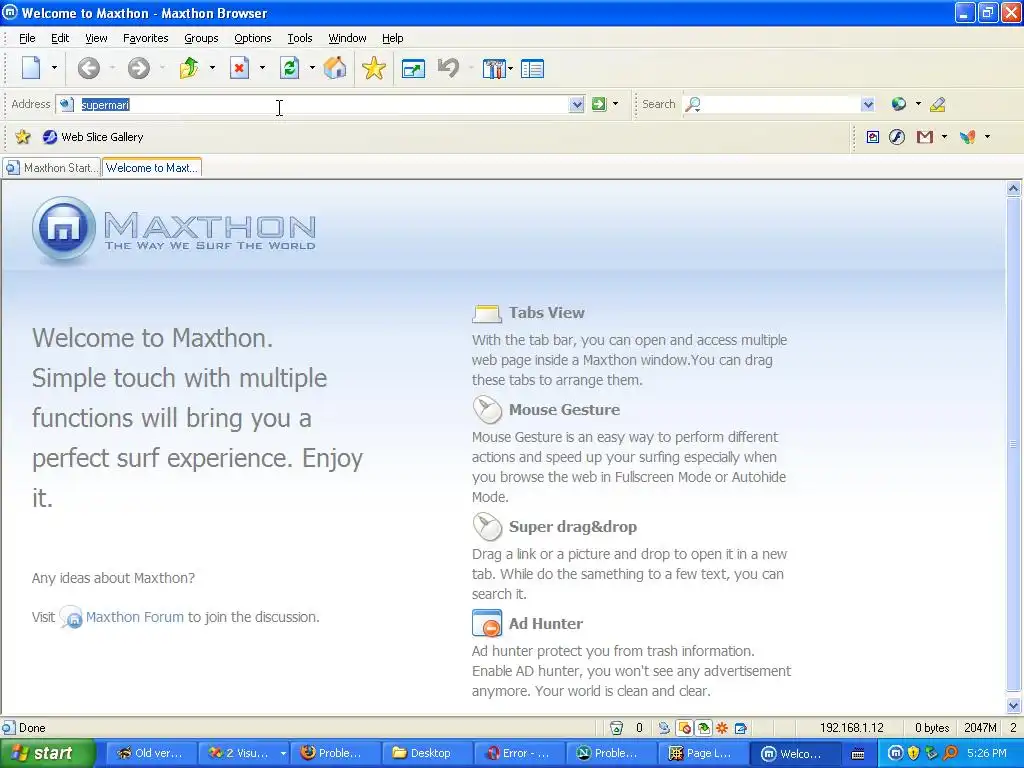This screenshot has height=768, width=1024.
Task: Expand the Refresh button dropdown arrow
Action: (x=312, y=68)
